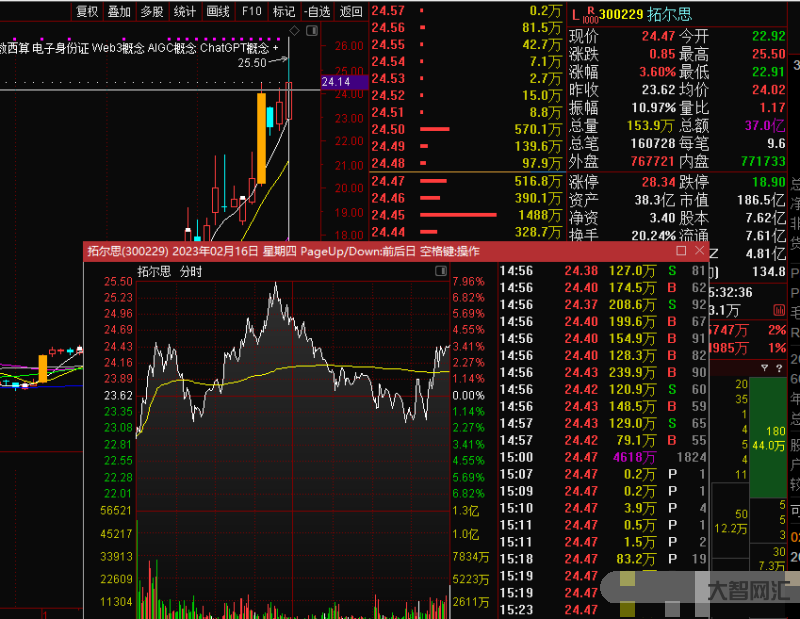The height and width of the screenshot is (619, 800).
Task: Open F10 company info
Action: pos(251,12)
